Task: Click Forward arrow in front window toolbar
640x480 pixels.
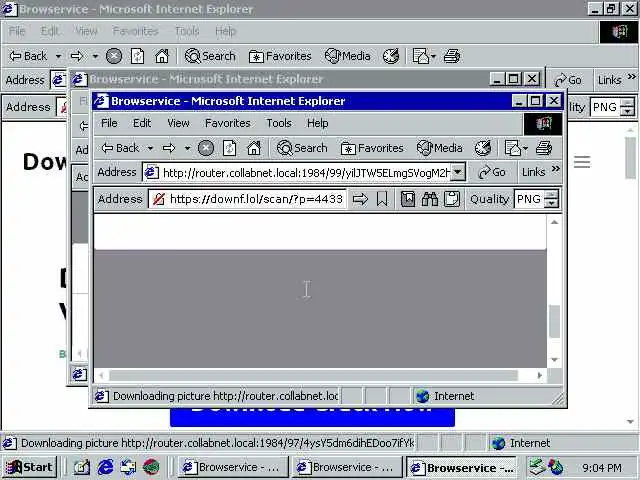Action: pos(169,148)
